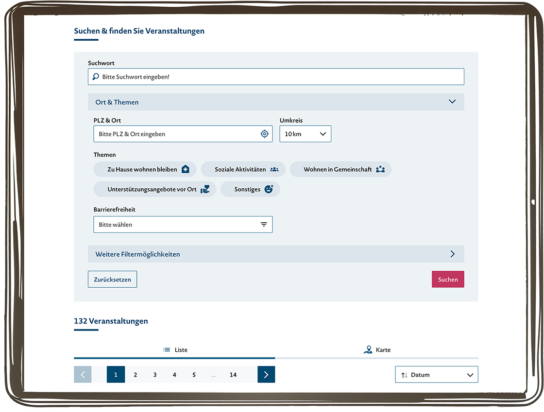Go to pagination page 4
Screen dimensions: 544x412
tap(175, 375)
